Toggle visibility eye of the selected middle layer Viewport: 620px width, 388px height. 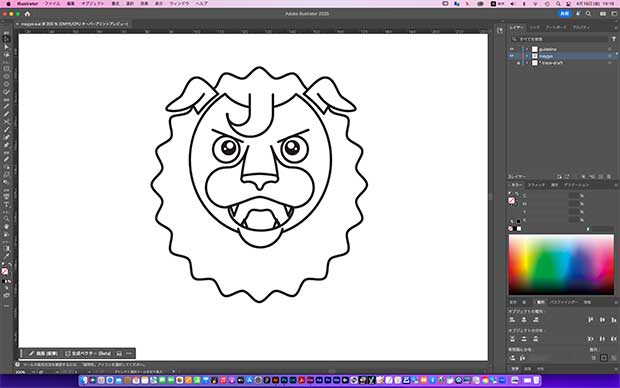click(512, 56)
